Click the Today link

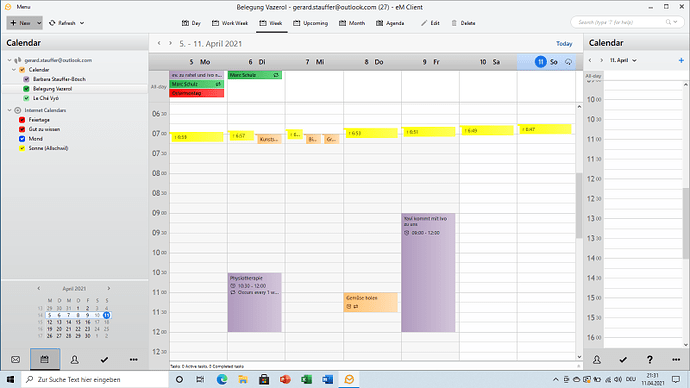tap(564, 44)
